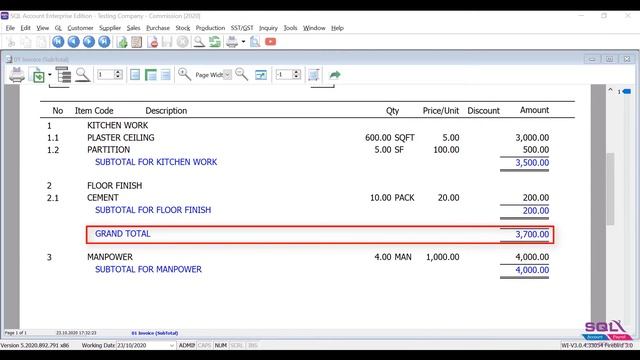Click the copies spinner arrows

(x=297, y=75)
